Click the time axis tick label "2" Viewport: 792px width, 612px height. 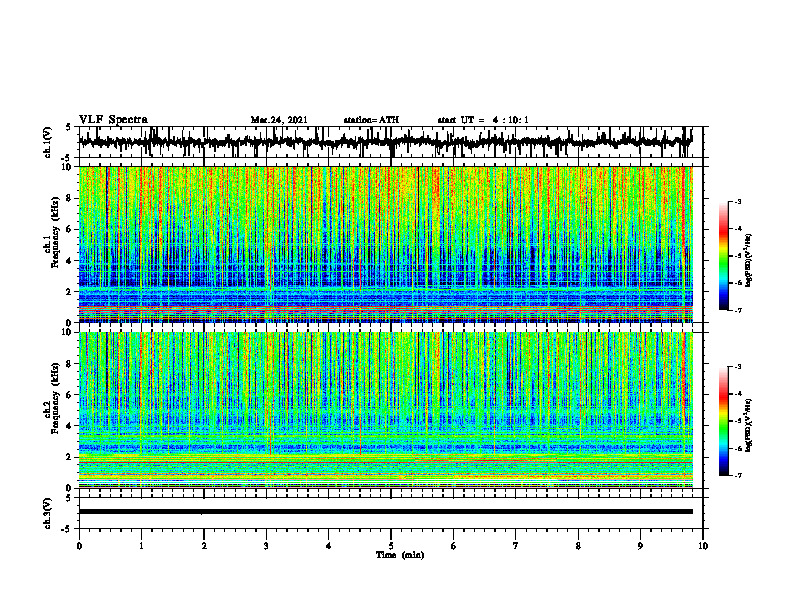click(204, 546)
